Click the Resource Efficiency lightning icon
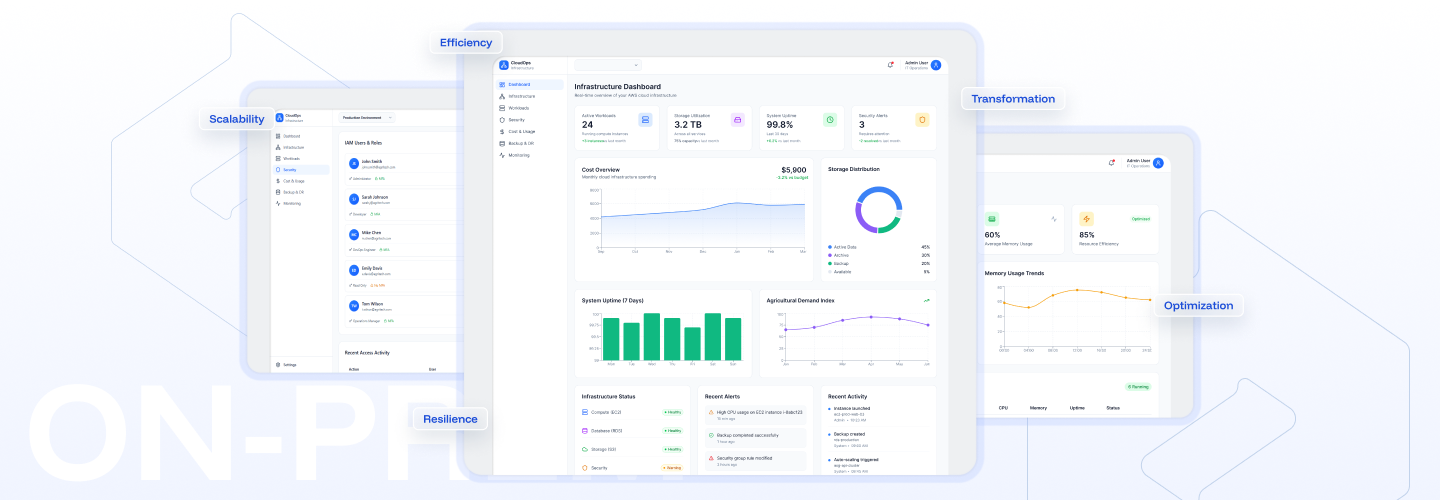Image resolution: width=1440 pixels, height=500 pixels. [1086, 219]
